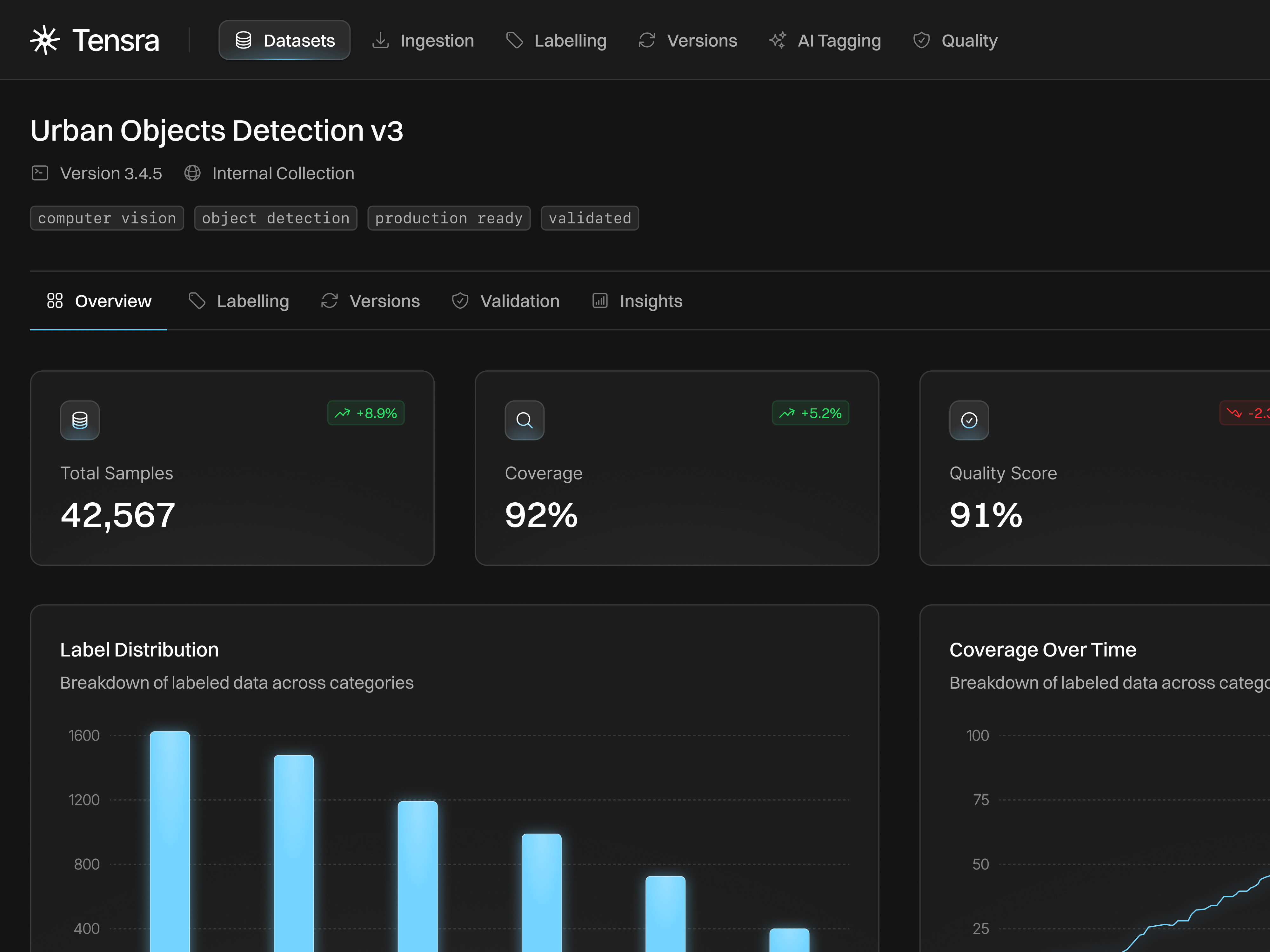Go to Ingestion in the top navigation
The height and width of the screenshot is (952, 1270).
click(423, 40)
